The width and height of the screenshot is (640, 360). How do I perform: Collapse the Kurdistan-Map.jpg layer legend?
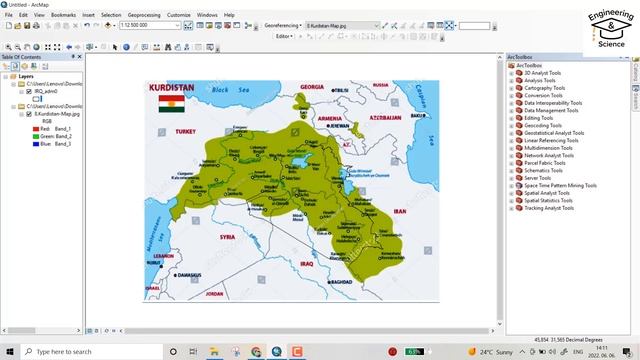coord(21,114)
